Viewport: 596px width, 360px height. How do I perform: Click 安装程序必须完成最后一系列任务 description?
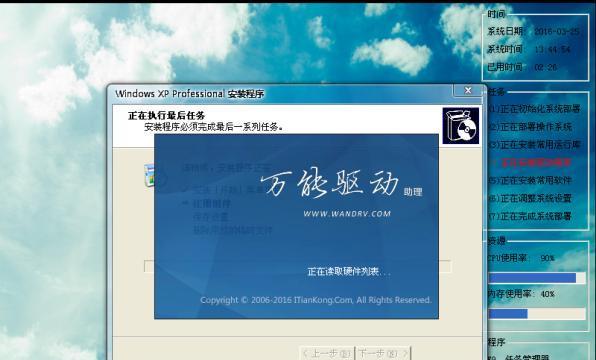tap(214, 127)
